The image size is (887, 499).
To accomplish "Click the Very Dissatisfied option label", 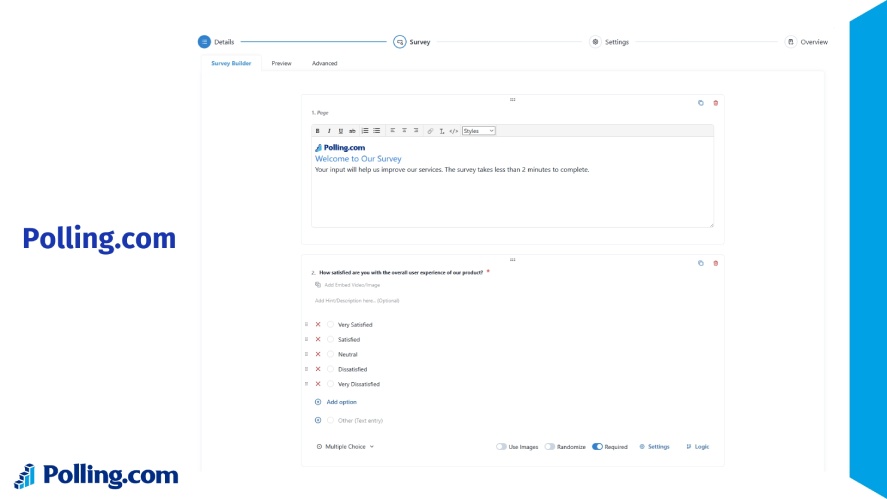I will 359,384.
